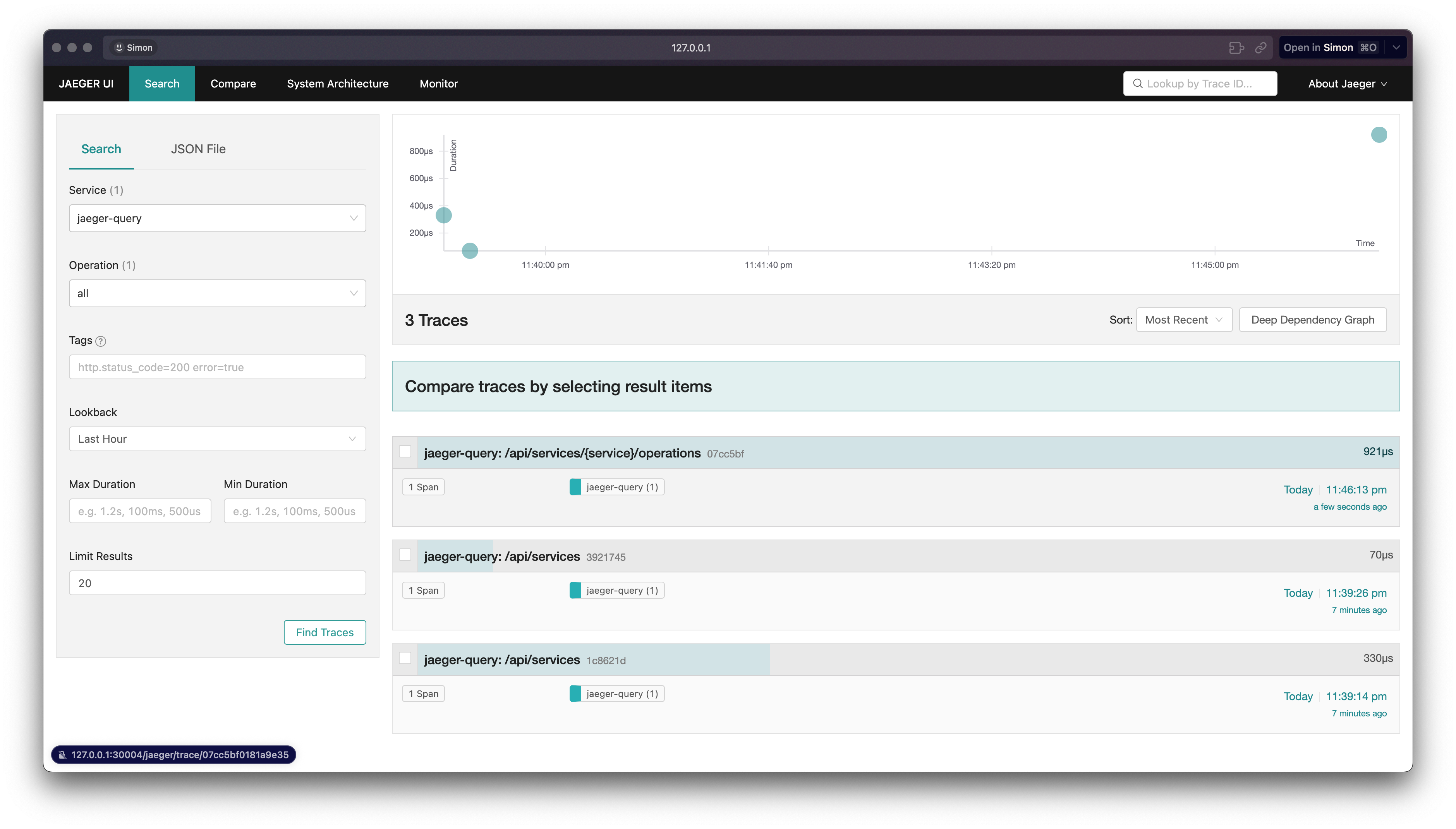
Task: Open the Service dropdown showing jaeger-query
Action: click(x=217, y=218)
